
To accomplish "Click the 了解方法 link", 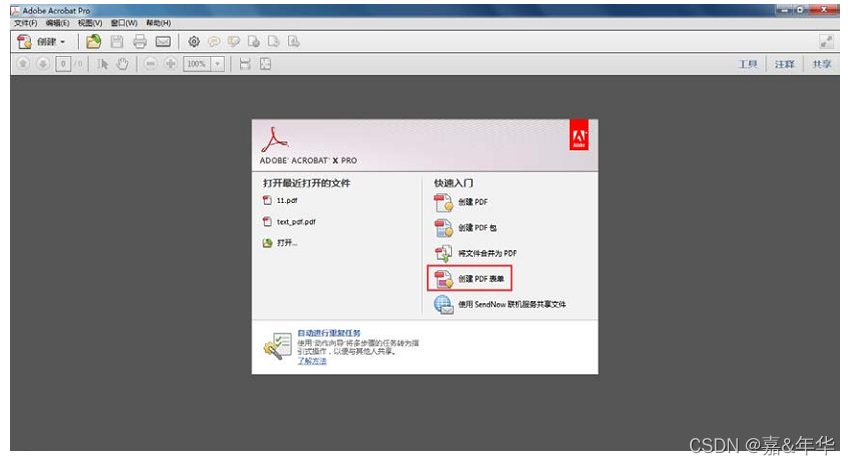I will (312, 361).
